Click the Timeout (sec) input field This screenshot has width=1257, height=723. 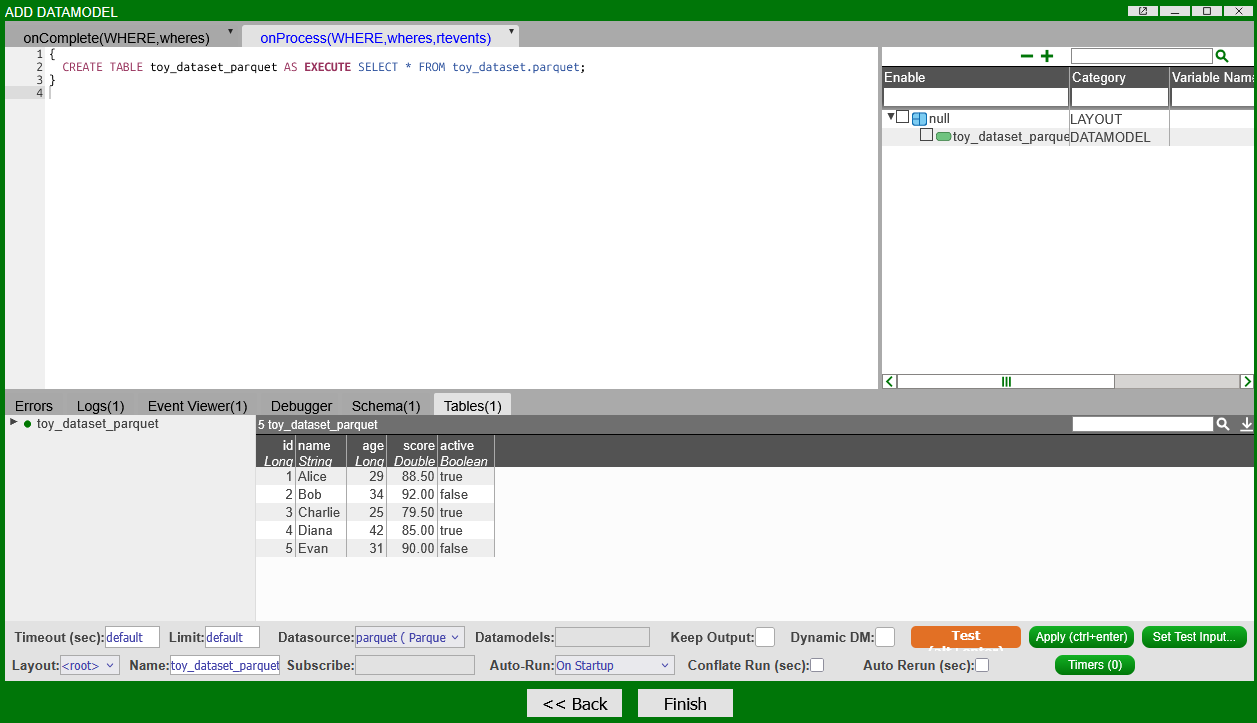click(132, 637)
